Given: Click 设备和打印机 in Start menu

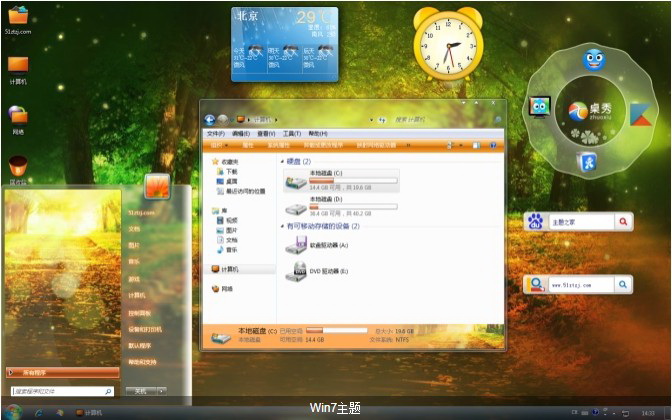Looking at the screenshot, I should coord(145,329).
